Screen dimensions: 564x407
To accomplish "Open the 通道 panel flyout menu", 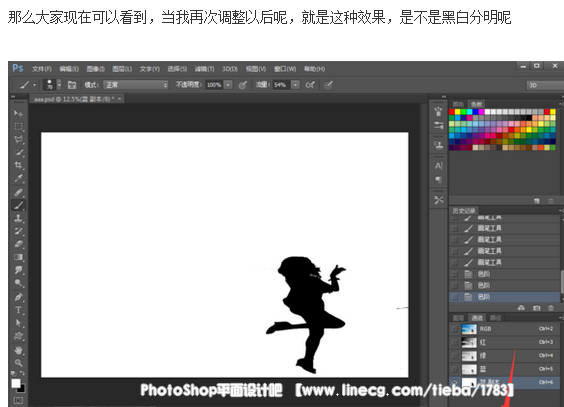I will point(561,317).
